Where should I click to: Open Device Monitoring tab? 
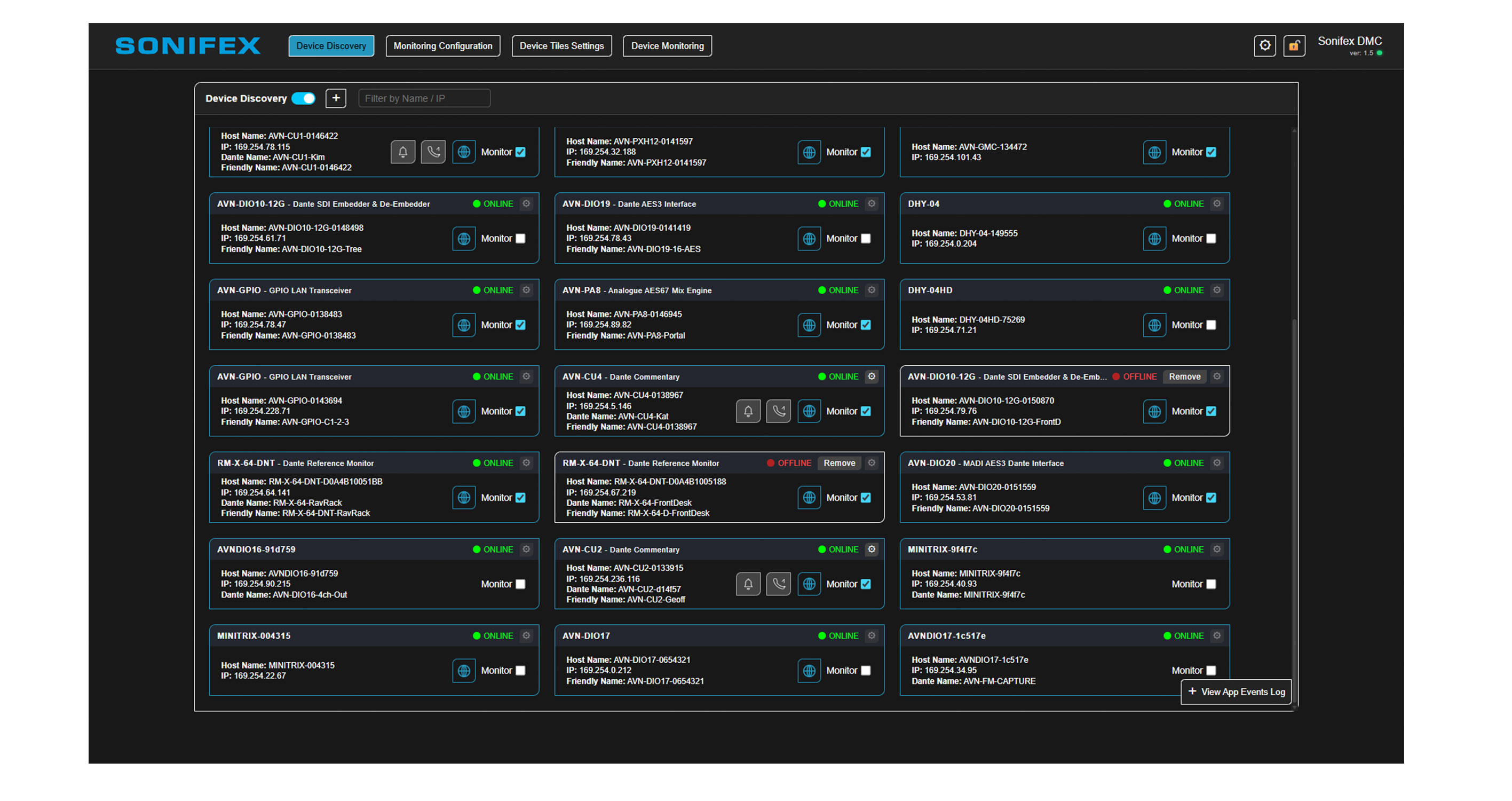(x=667, y=46)
